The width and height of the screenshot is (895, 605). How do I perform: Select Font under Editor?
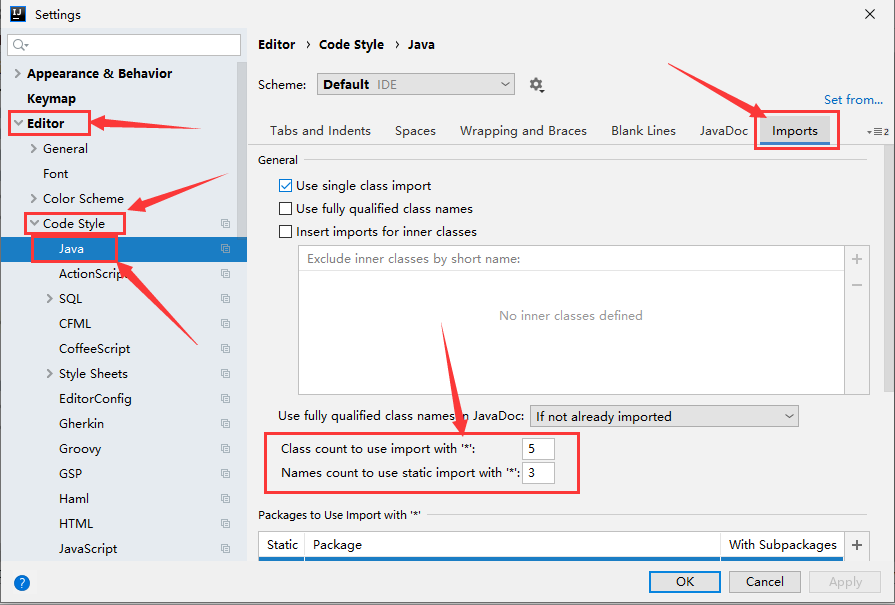55,174
